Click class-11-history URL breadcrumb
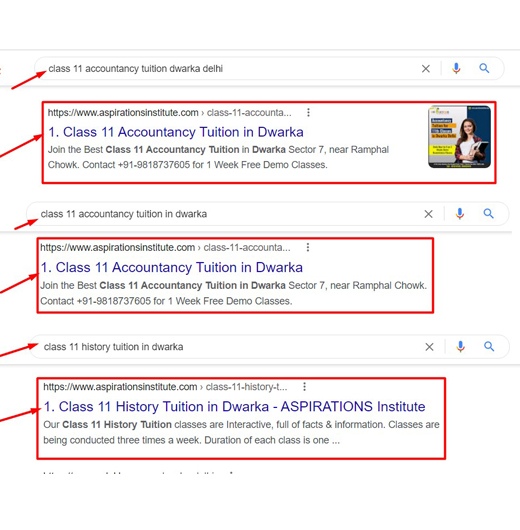This screenshot has width=520, height=530. 246,387
